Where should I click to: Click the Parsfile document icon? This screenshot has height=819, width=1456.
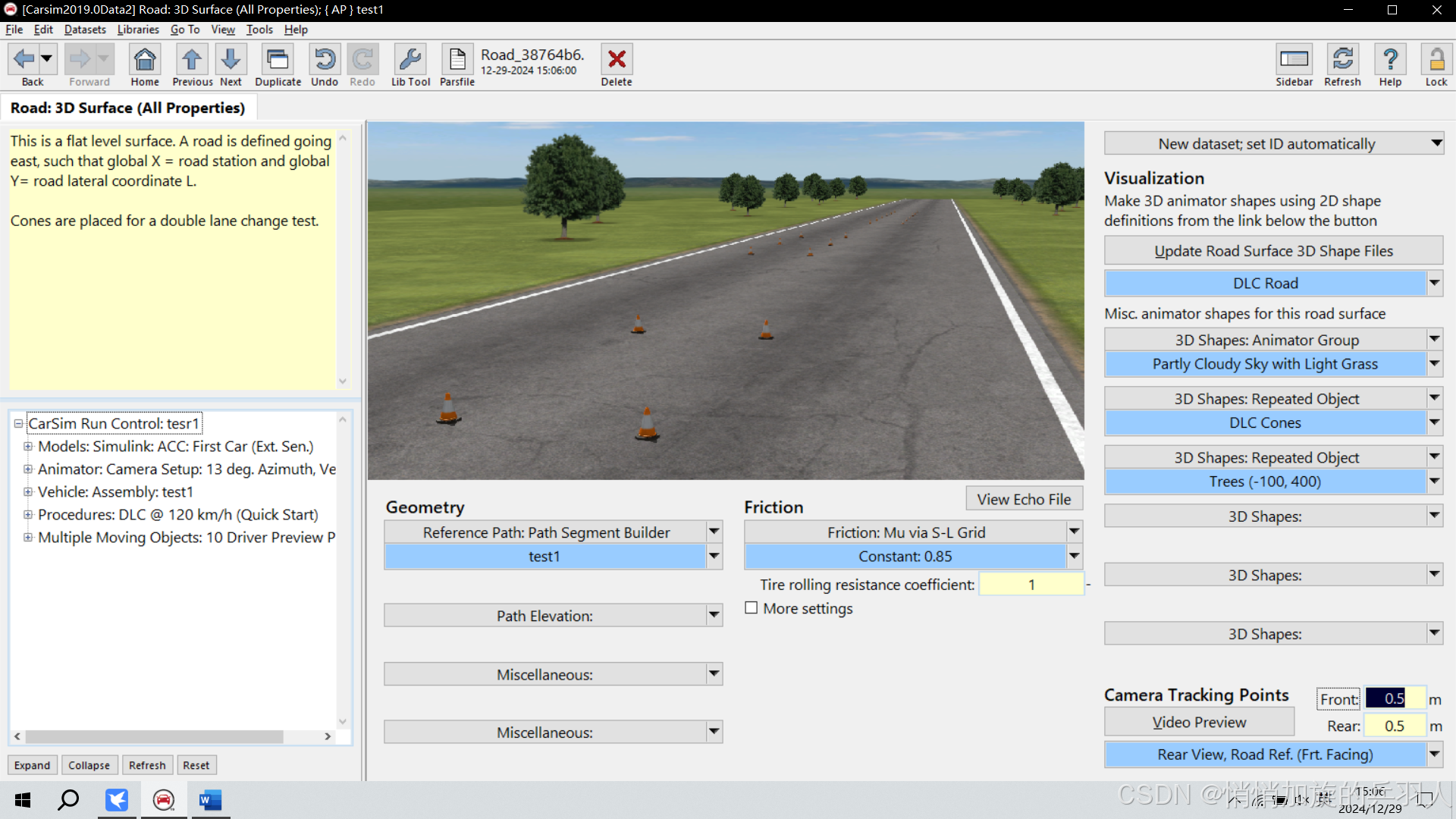click(457, 60)
